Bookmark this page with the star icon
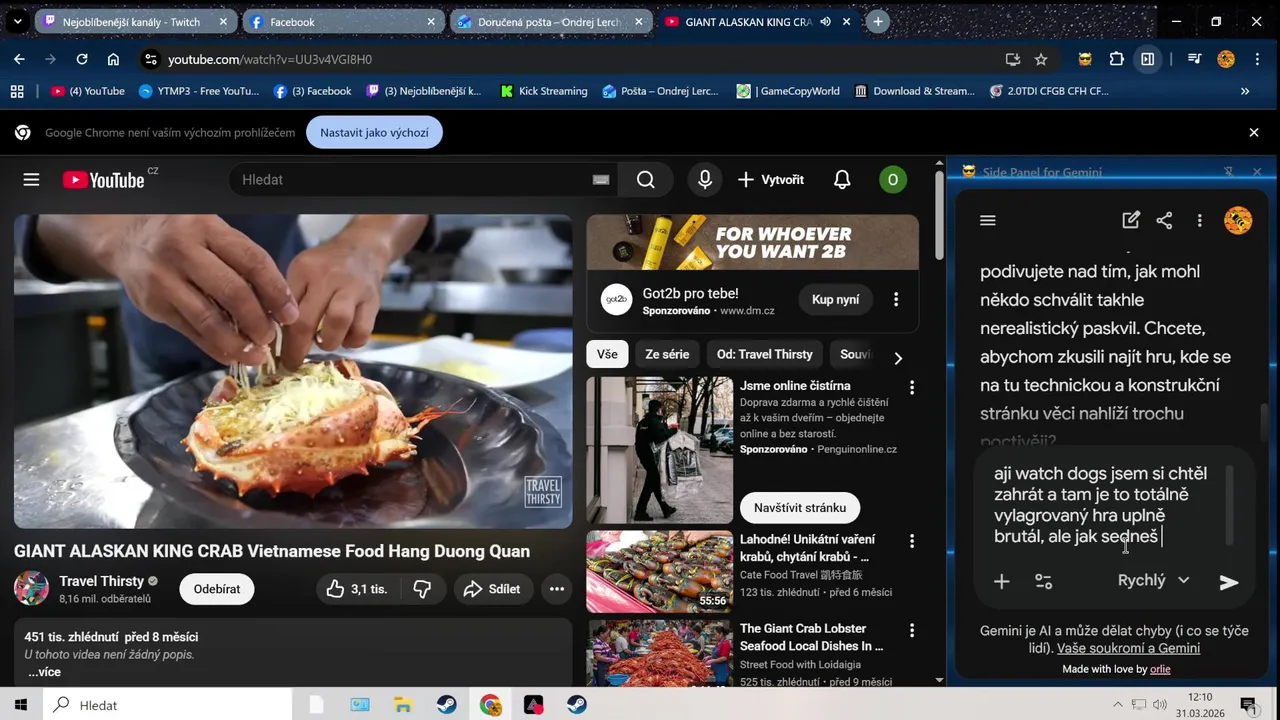1280x720 pixels. click(x=1041, y=59)
